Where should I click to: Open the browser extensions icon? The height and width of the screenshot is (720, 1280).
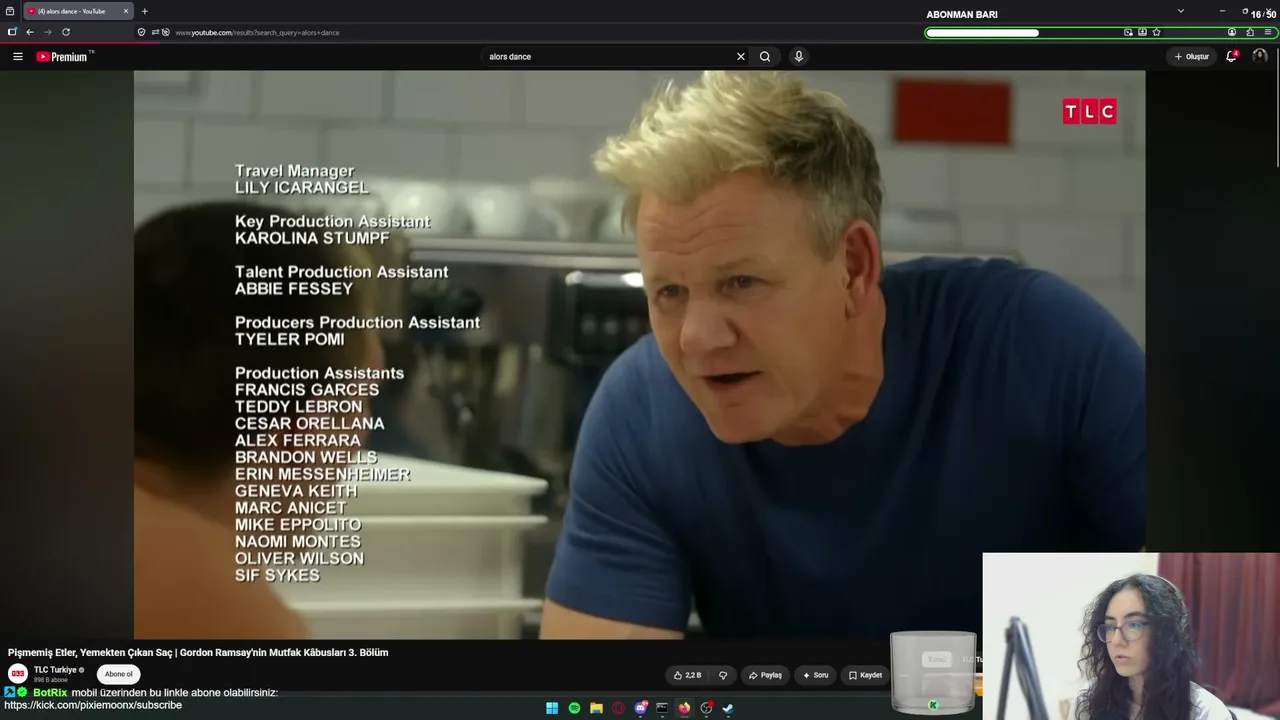pos(1250,32)
